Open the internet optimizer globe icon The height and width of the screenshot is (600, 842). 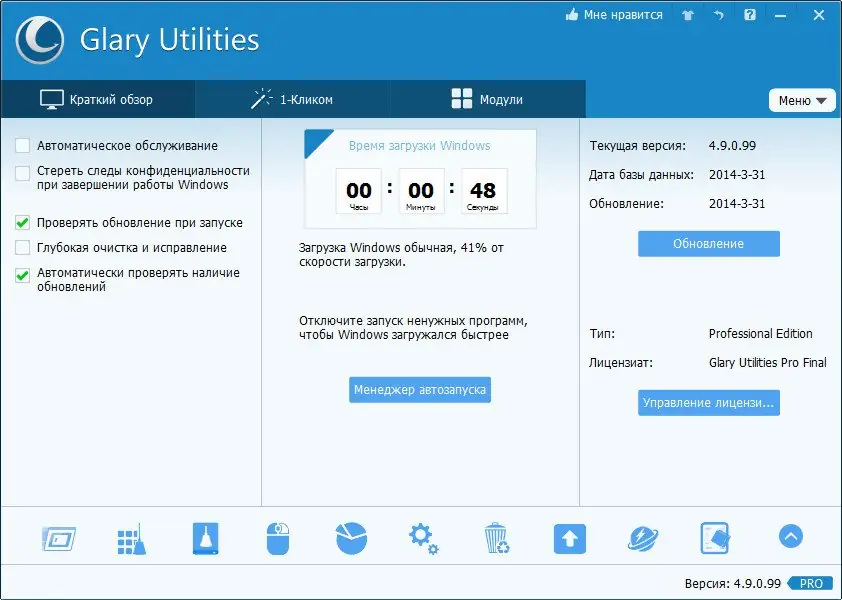pos(642,537)
